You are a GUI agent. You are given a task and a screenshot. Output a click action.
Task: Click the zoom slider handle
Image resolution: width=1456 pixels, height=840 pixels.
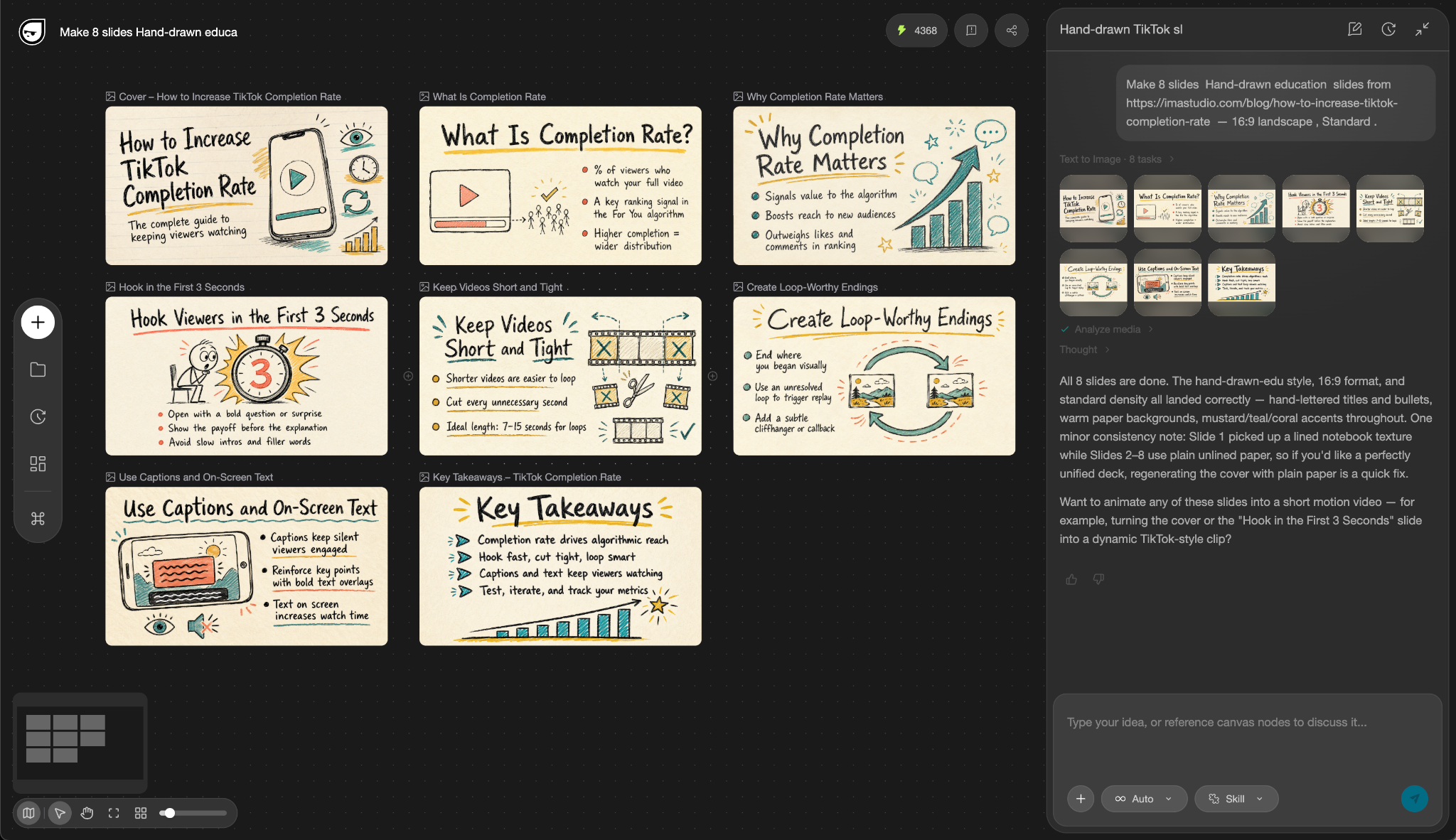(x=169, y=813)
